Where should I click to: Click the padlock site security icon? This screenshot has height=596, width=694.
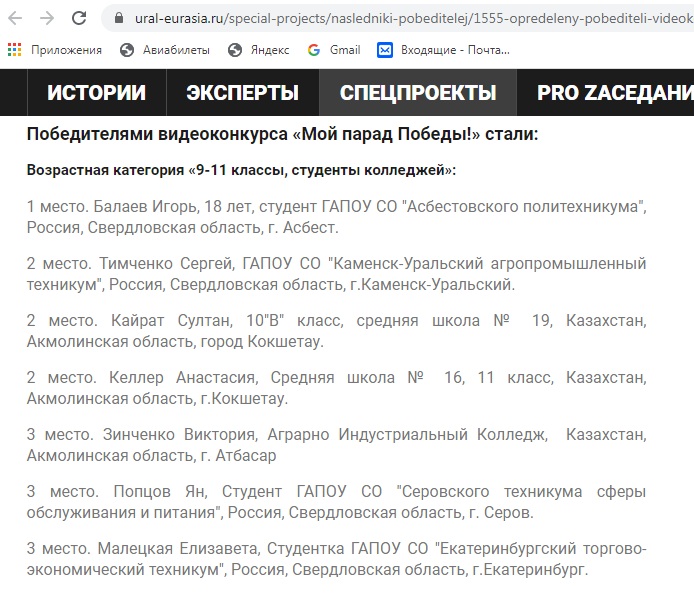coord(119,18)
